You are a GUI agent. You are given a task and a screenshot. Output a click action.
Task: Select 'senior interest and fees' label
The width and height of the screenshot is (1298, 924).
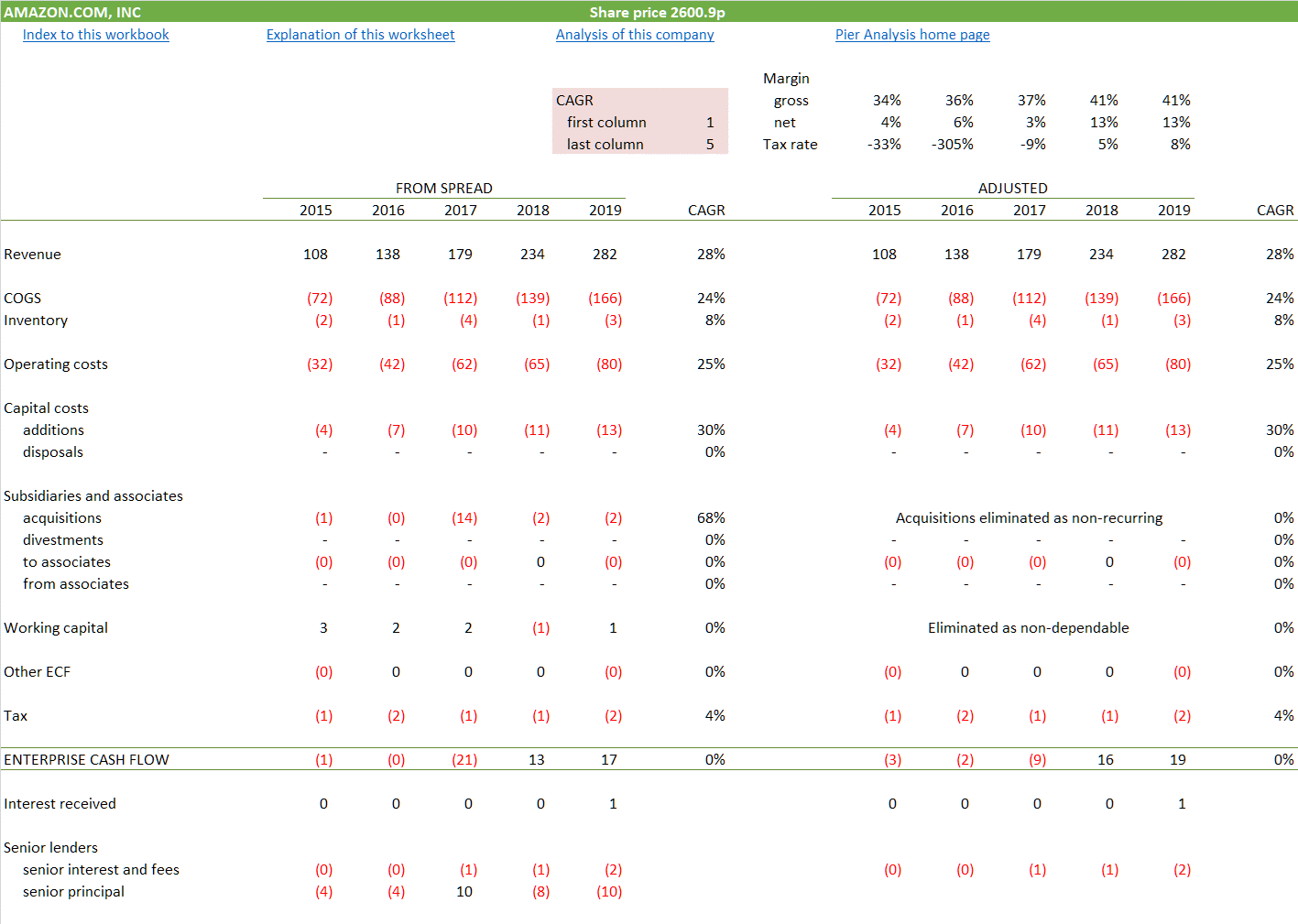pyautogui.click(x=101, y=870)
